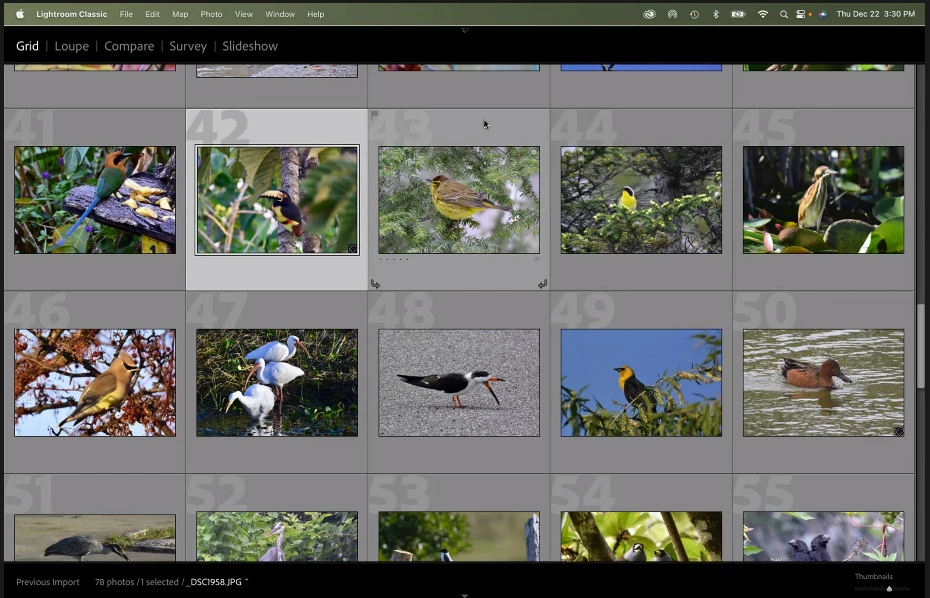Select the white ibis thumbnail in cell 47

277,383
